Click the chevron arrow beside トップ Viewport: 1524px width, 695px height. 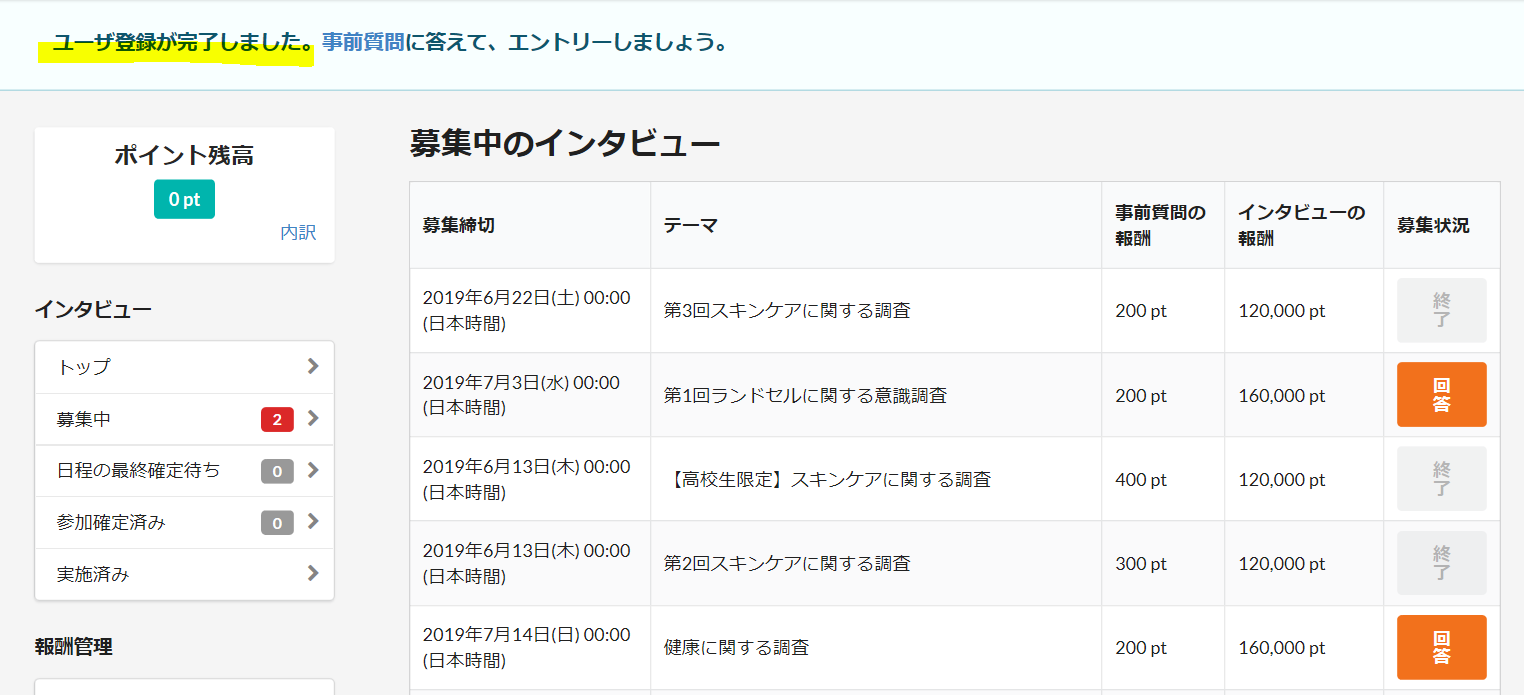click(313, 366)
